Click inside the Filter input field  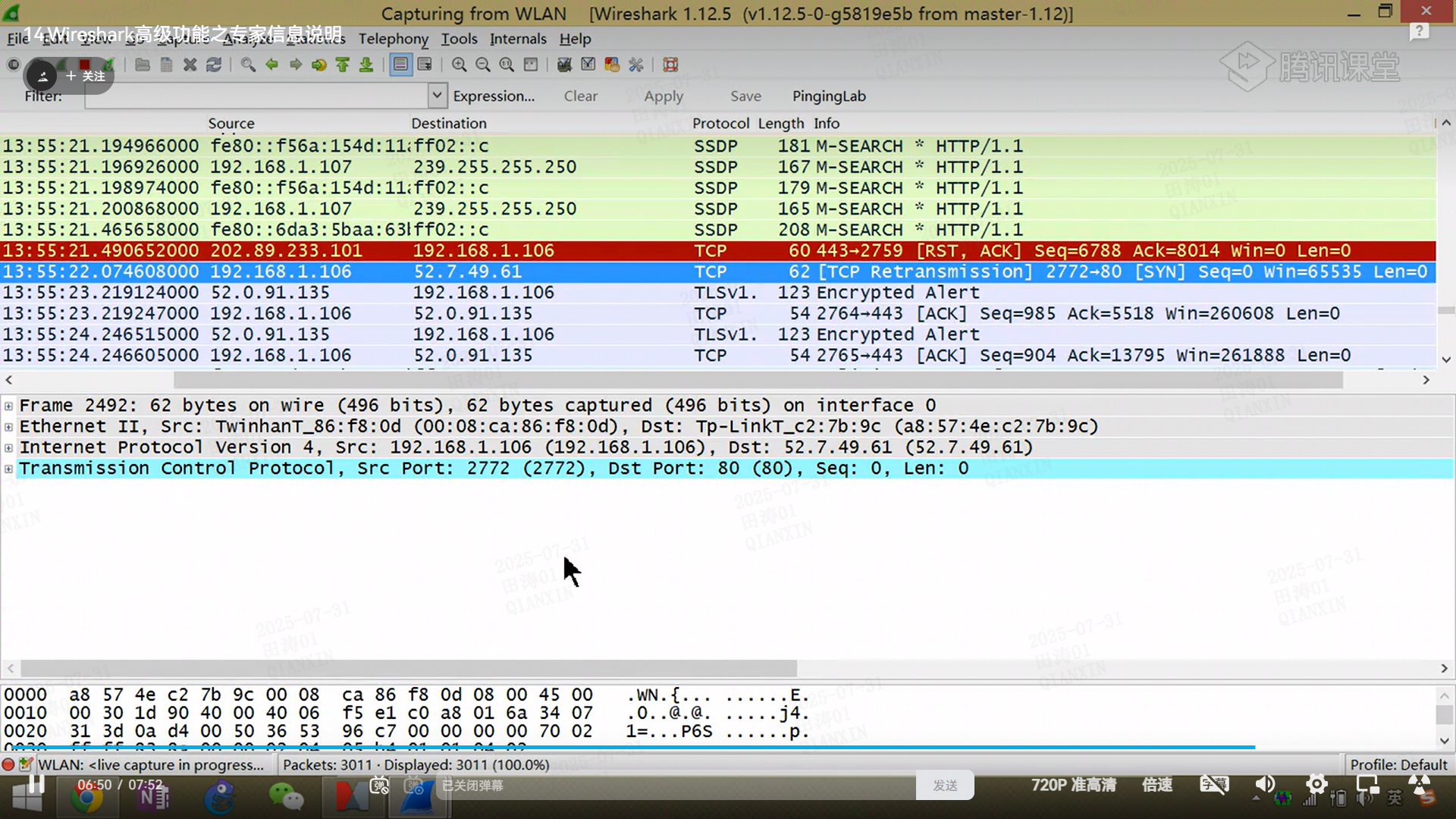258,96
